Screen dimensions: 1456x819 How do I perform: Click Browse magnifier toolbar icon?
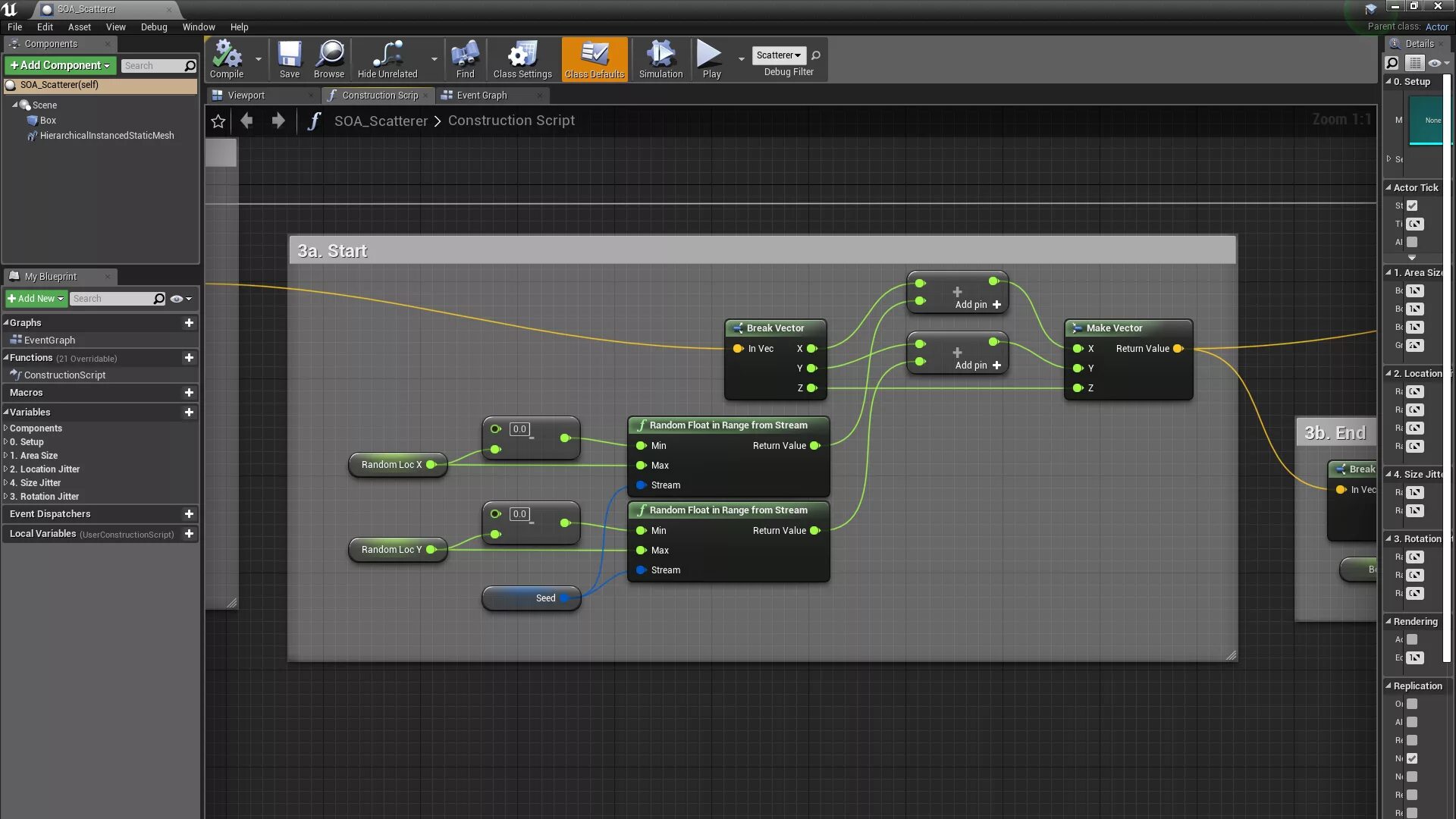pyautogui.click(x=328, y=59)
